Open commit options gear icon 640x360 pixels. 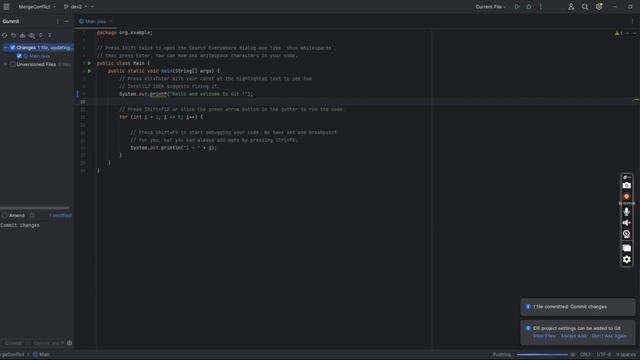click(69, 343)
